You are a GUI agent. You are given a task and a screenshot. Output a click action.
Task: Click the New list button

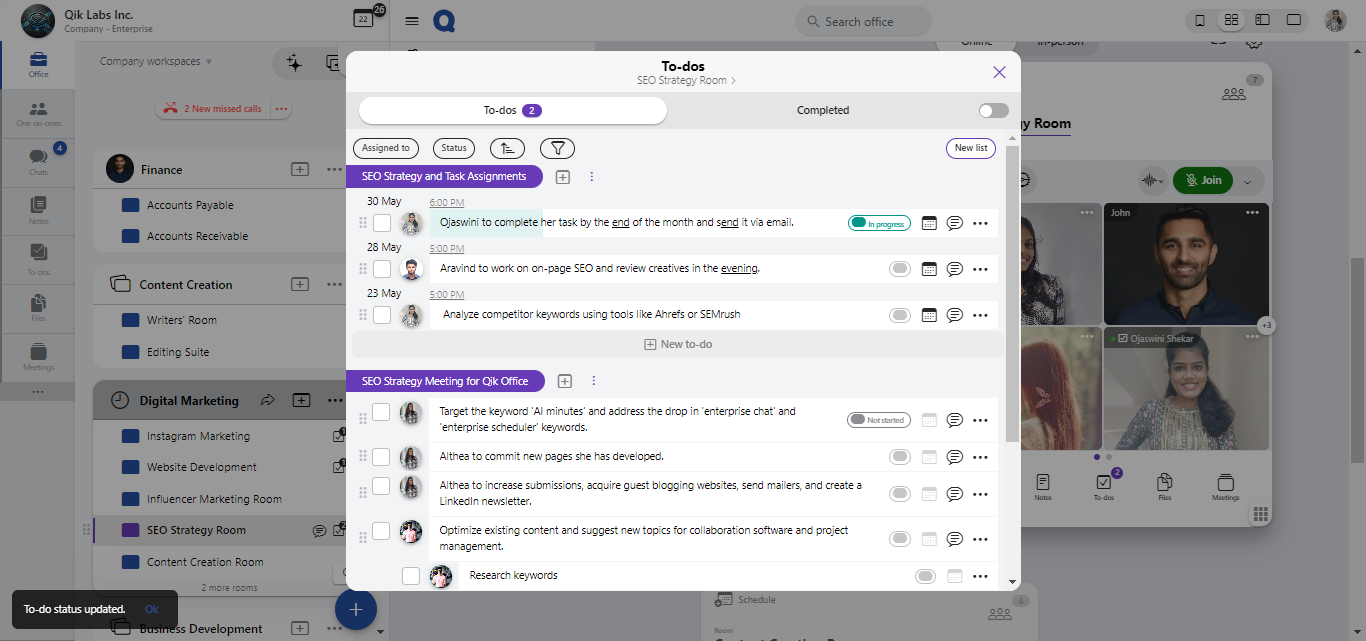[x=970, y=148]
